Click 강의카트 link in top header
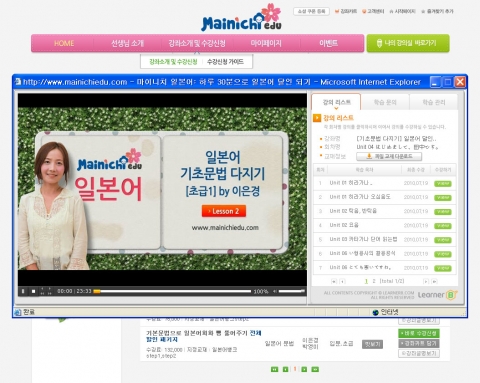This screenshot has width=480, height=383. [x=346, y=11]
